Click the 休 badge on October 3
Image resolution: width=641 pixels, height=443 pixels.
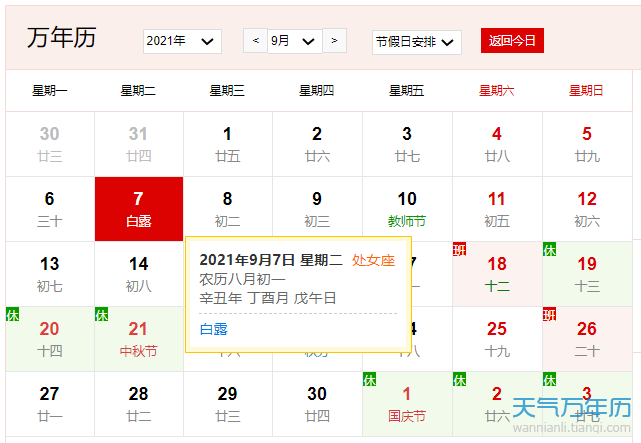(549, 379)
